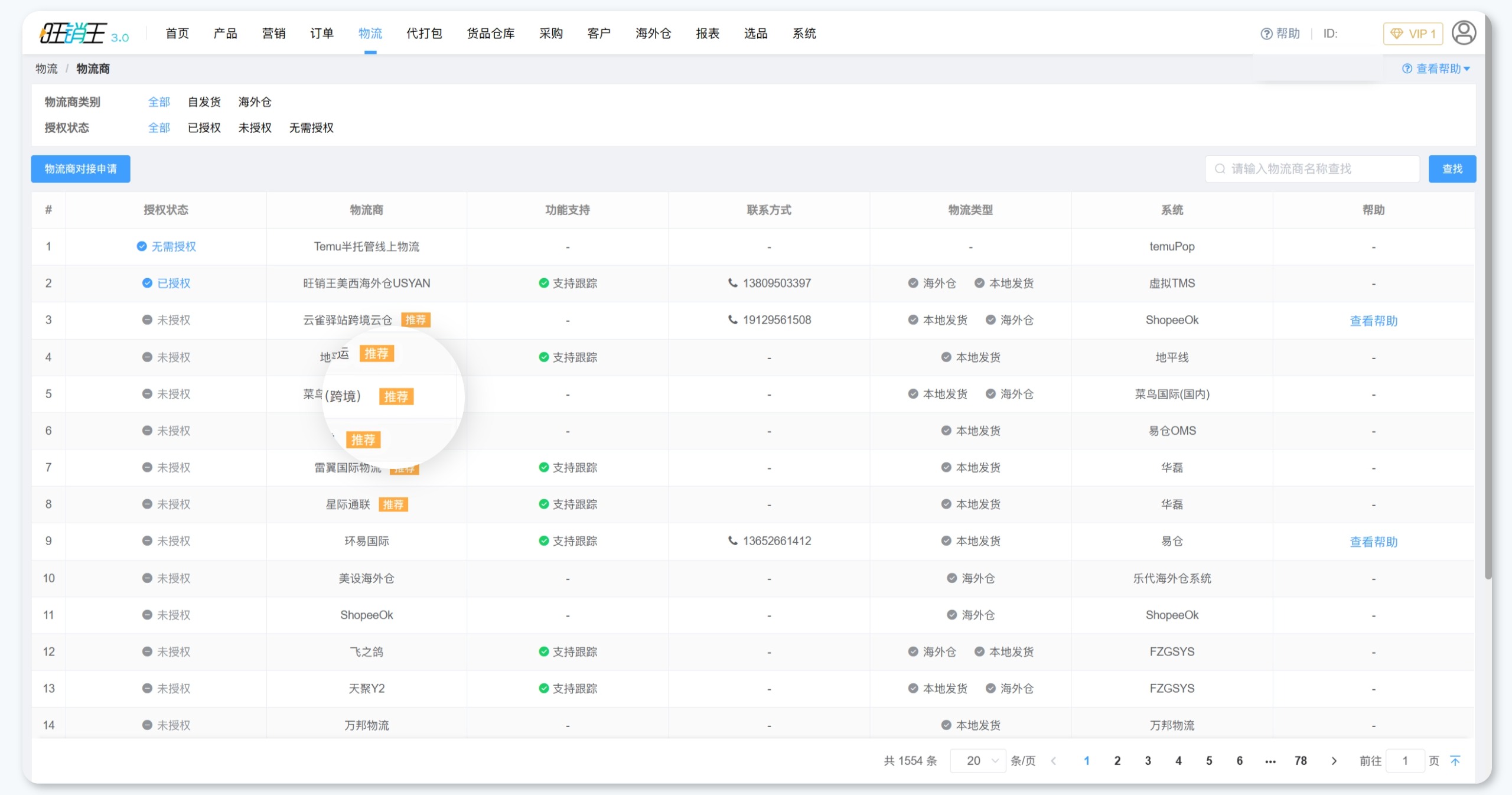The height and width of the screenshot is (795, 1512).
Task: Click 推荐 badge beside 星际通联
Action: click(393, 504)
